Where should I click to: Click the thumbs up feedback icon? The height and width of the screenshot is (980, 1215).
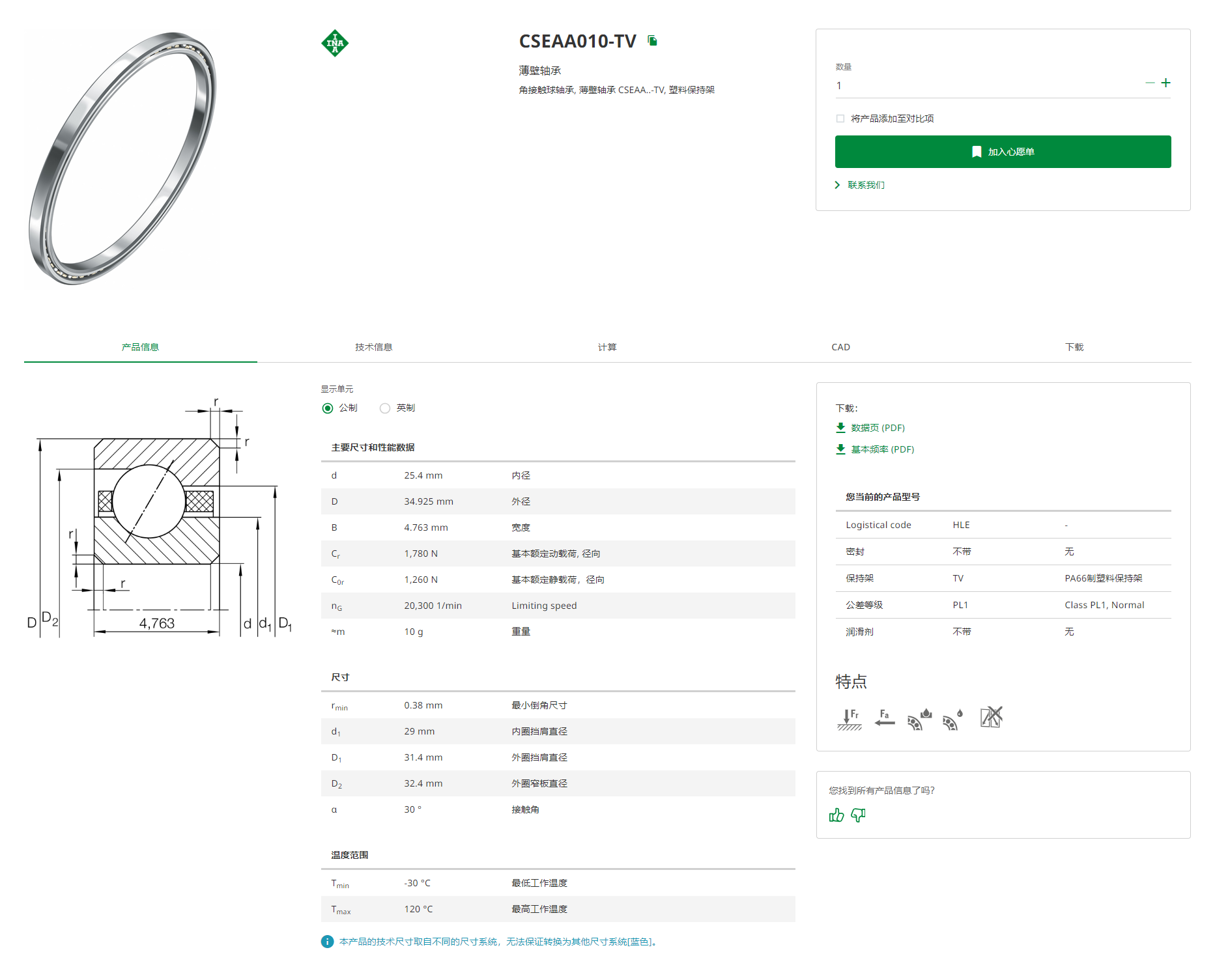(836, 815)
